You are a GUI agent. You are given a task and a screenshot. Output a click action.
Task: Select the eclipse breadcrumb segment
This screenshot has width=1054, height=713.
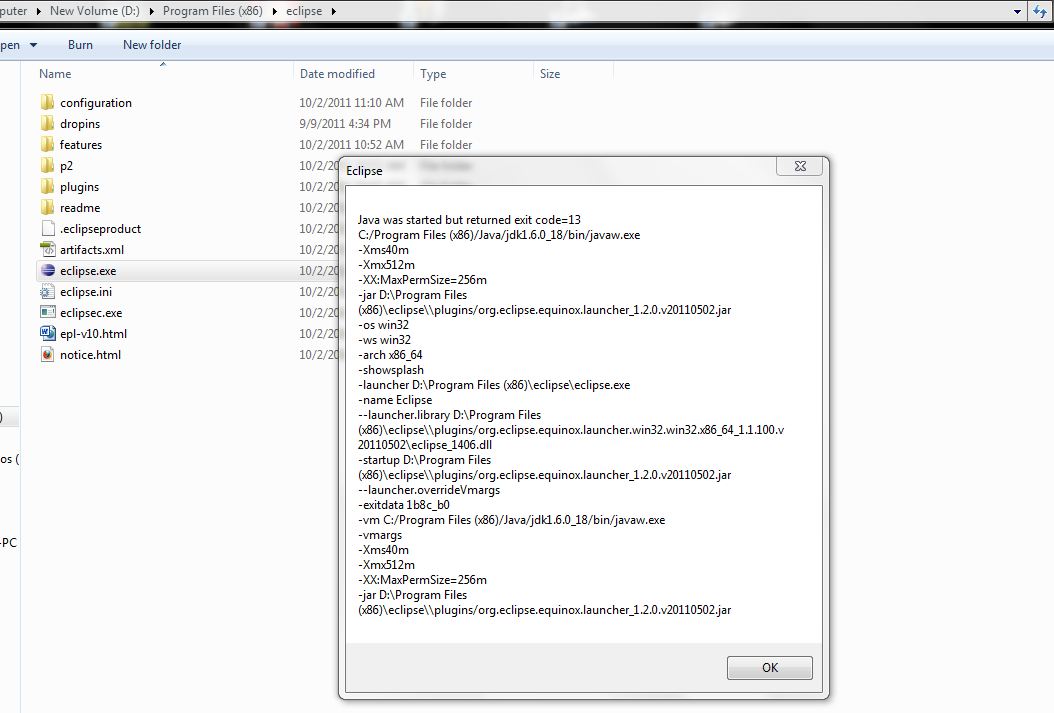304,11
